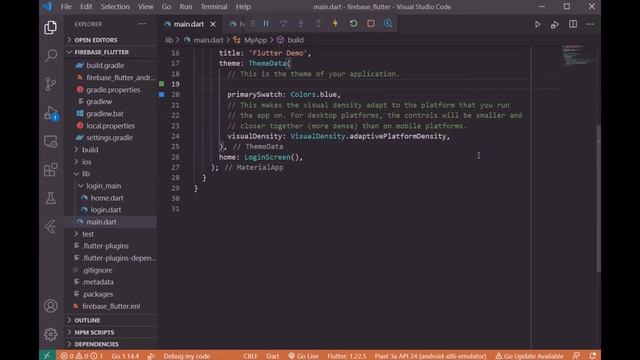
Task: Trigger Flutter Hot Reload lightning icon
Action: (x=336, y=24)
